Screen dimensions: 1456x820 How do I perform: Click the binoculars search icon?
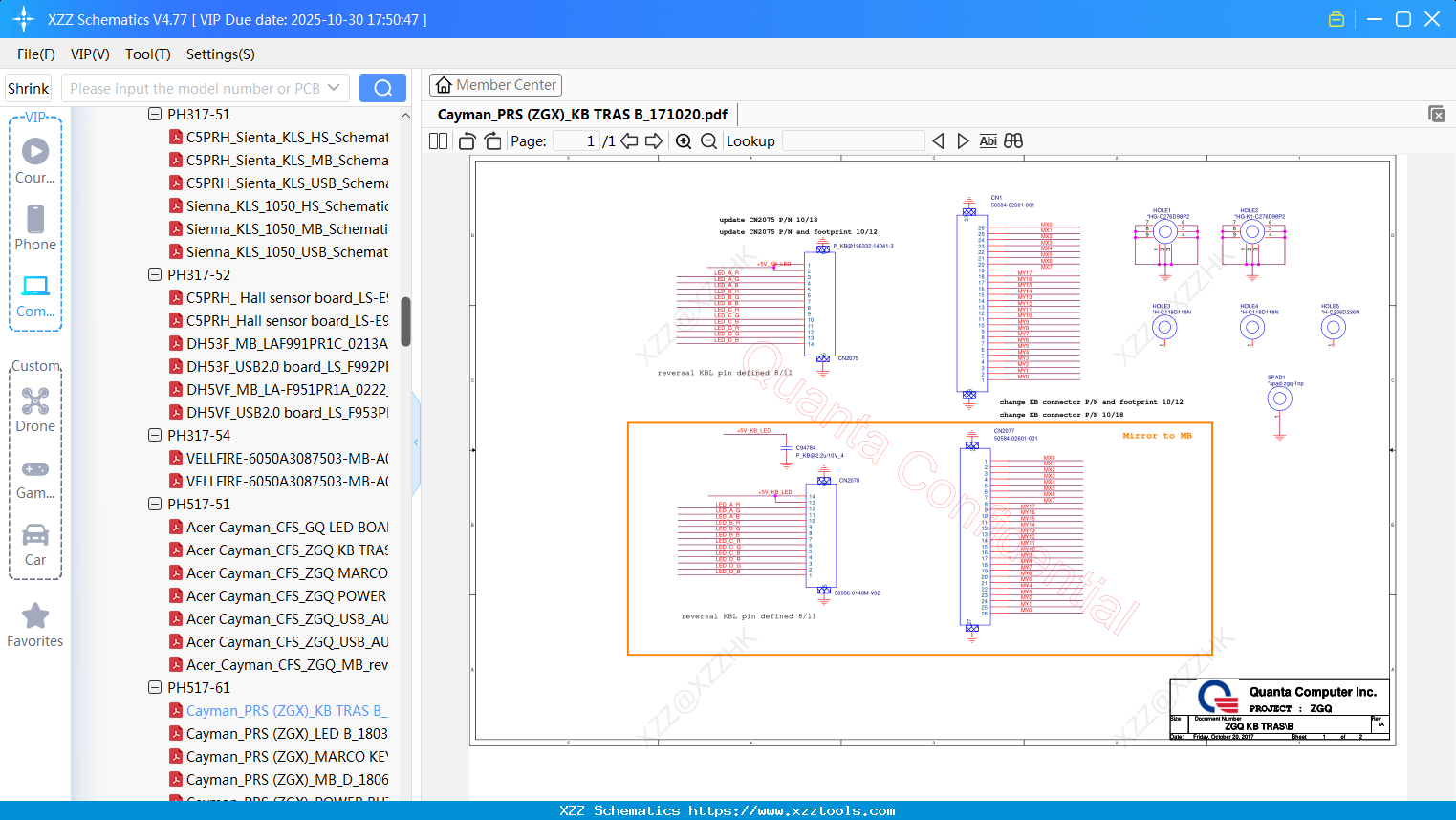1013,141
